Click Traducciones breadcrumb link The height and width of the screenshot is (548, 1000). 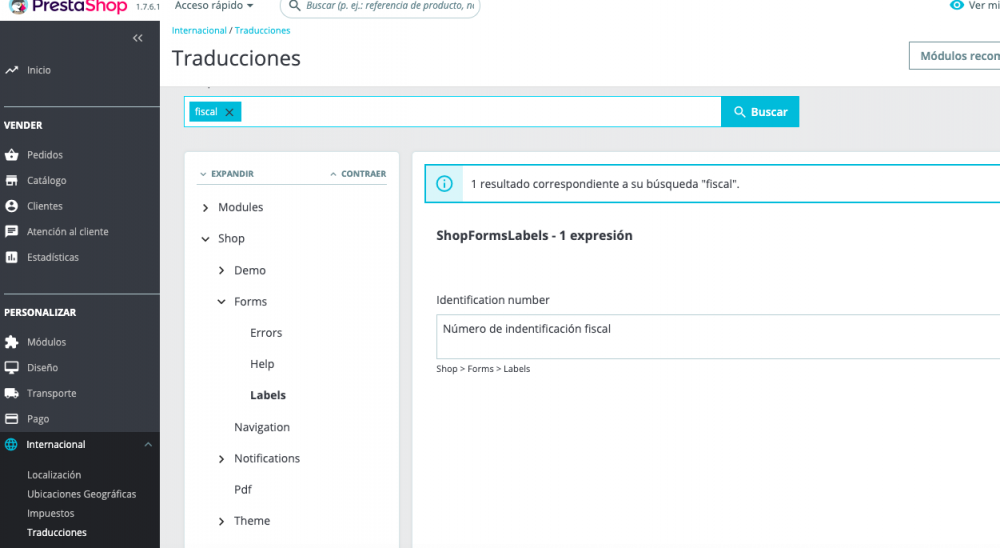coord(262,31)
